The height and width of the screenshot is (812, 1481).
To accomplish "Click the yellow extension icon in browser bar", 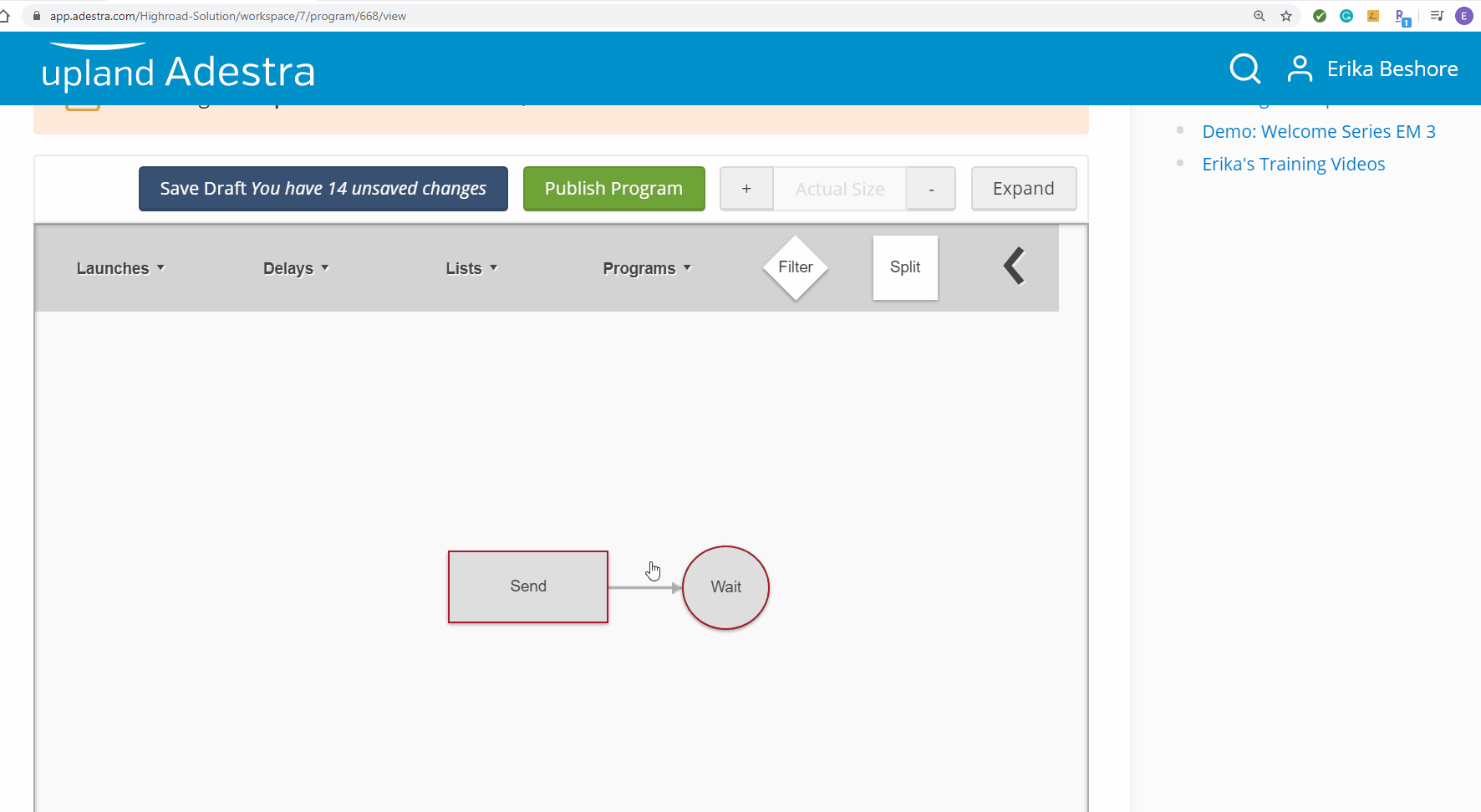I will tap(1373, 16).
